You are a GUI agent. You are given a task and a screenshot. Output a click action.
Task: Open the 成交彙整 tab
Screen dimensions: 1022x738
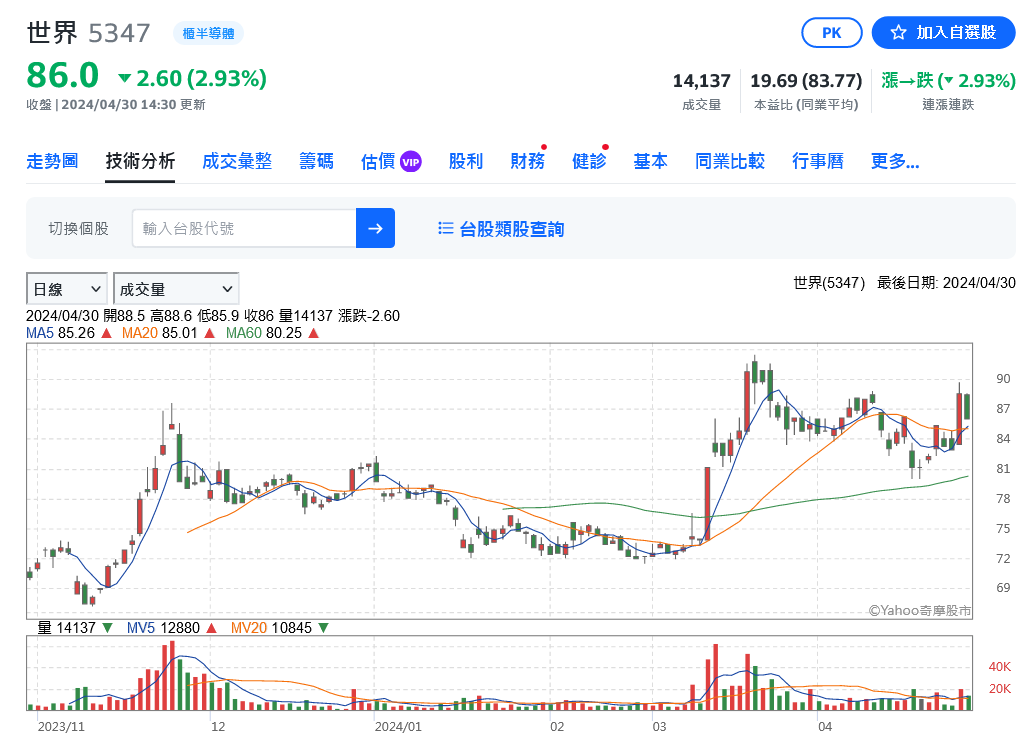pyautogui.click(x=237, y=161)
